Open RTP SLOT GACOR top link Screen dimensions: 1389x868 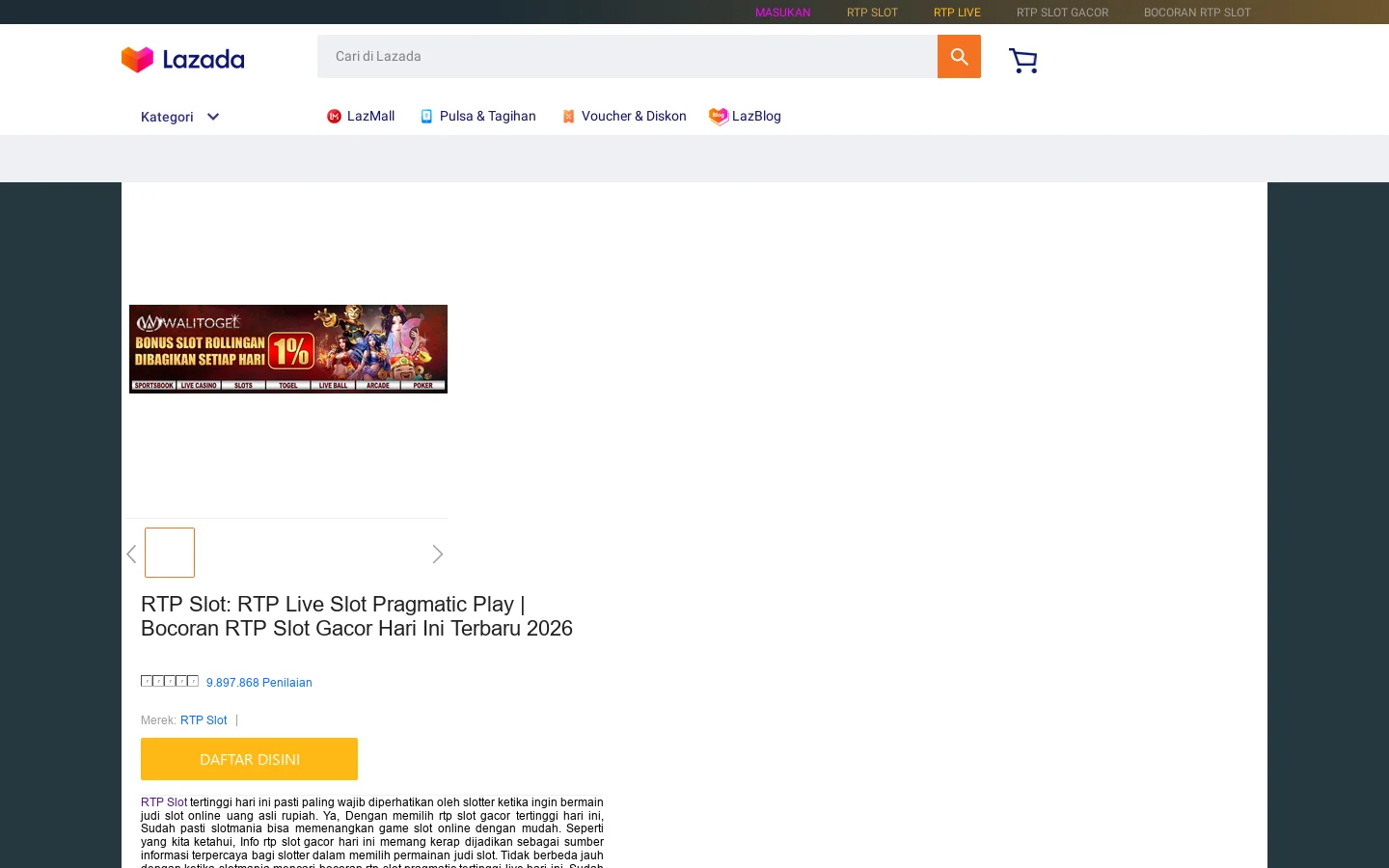point(1062,13)
